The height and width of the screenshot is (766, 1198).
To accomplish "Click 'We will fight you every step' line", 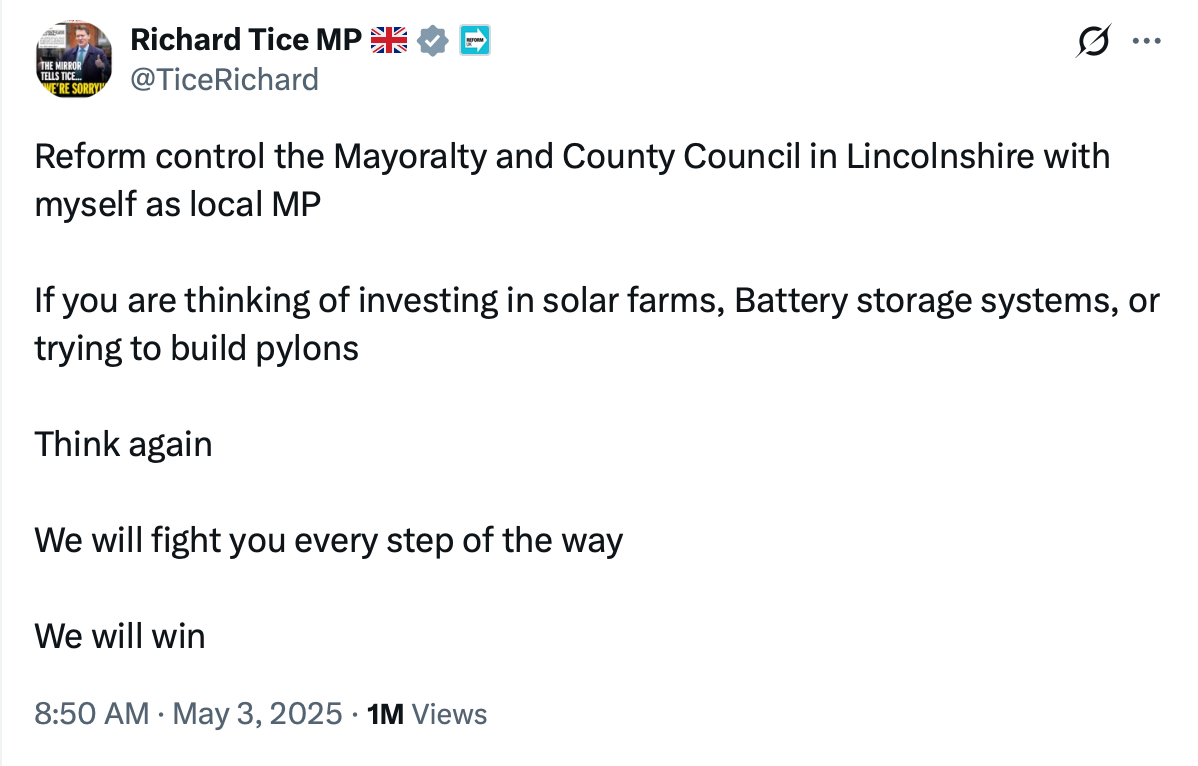I will point(328,540).
